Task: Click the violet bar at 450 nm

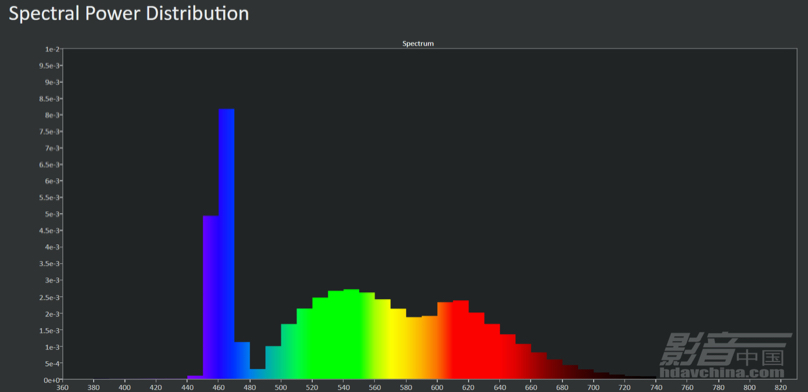Action: click(x=211, y=297)
